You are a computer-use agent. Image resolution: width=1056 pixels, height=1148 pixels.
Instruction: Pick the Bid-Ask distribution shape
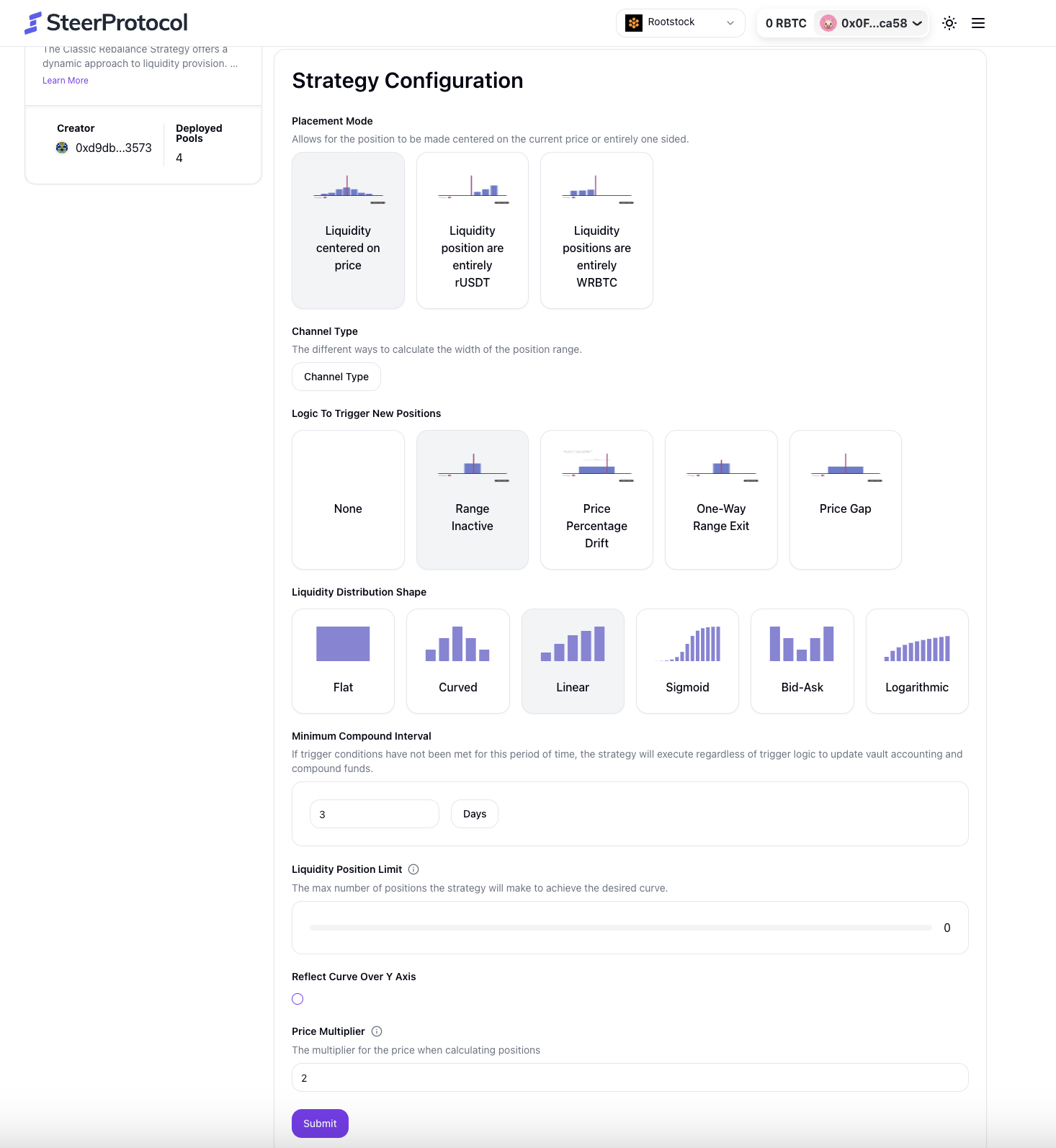pyautogui.click(x=802, y=660)
